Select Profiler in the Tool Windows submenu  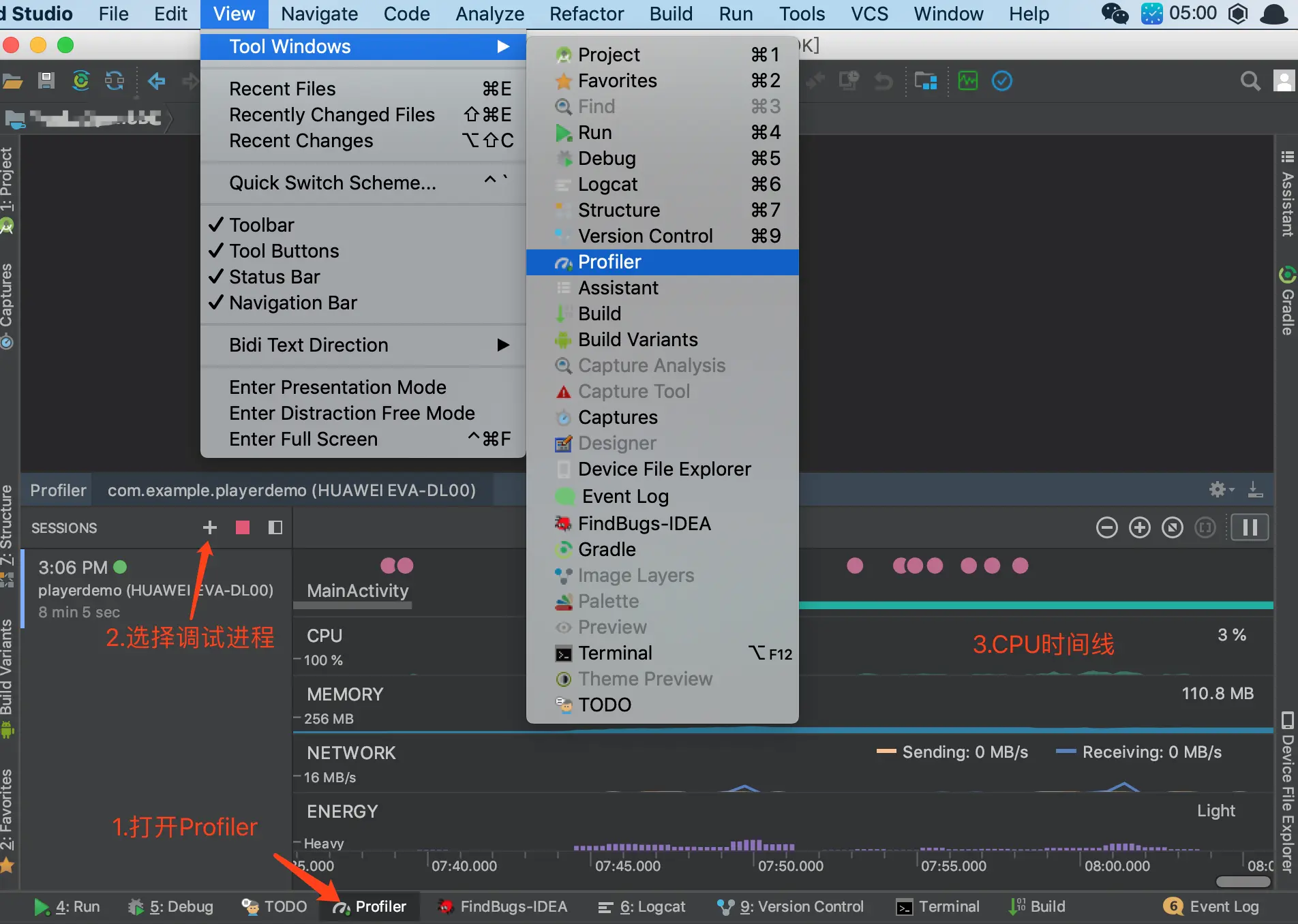[x=663, y=262]
